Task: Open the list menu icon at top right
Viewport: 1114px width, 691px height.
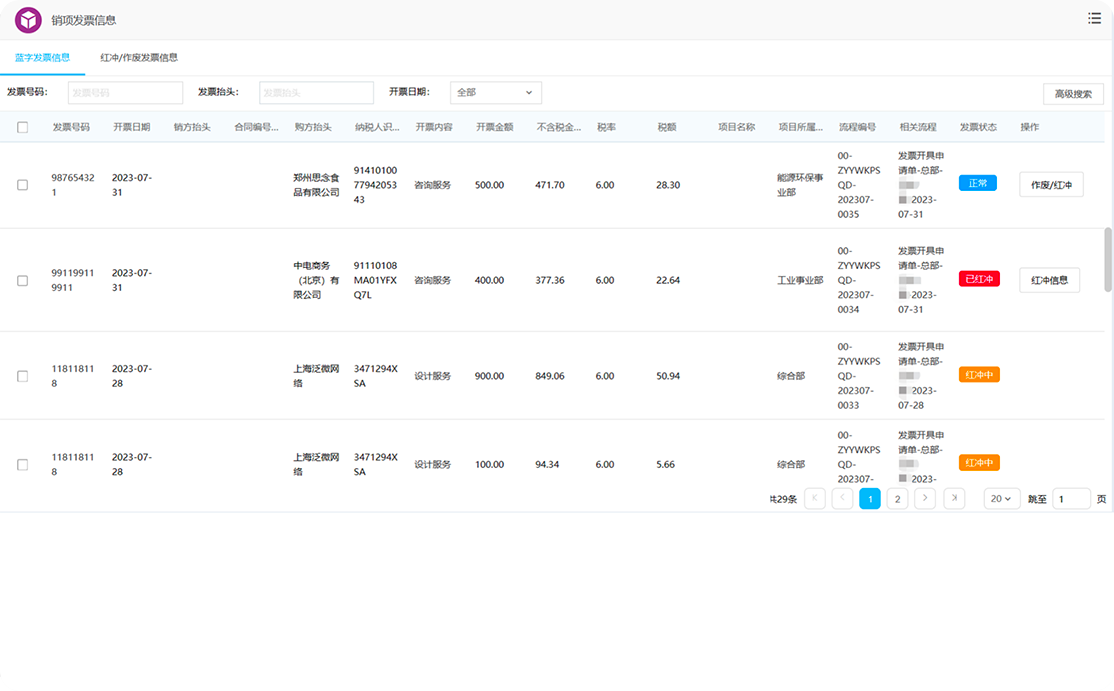Action: pyautogui.click(x=1094, y=18)
